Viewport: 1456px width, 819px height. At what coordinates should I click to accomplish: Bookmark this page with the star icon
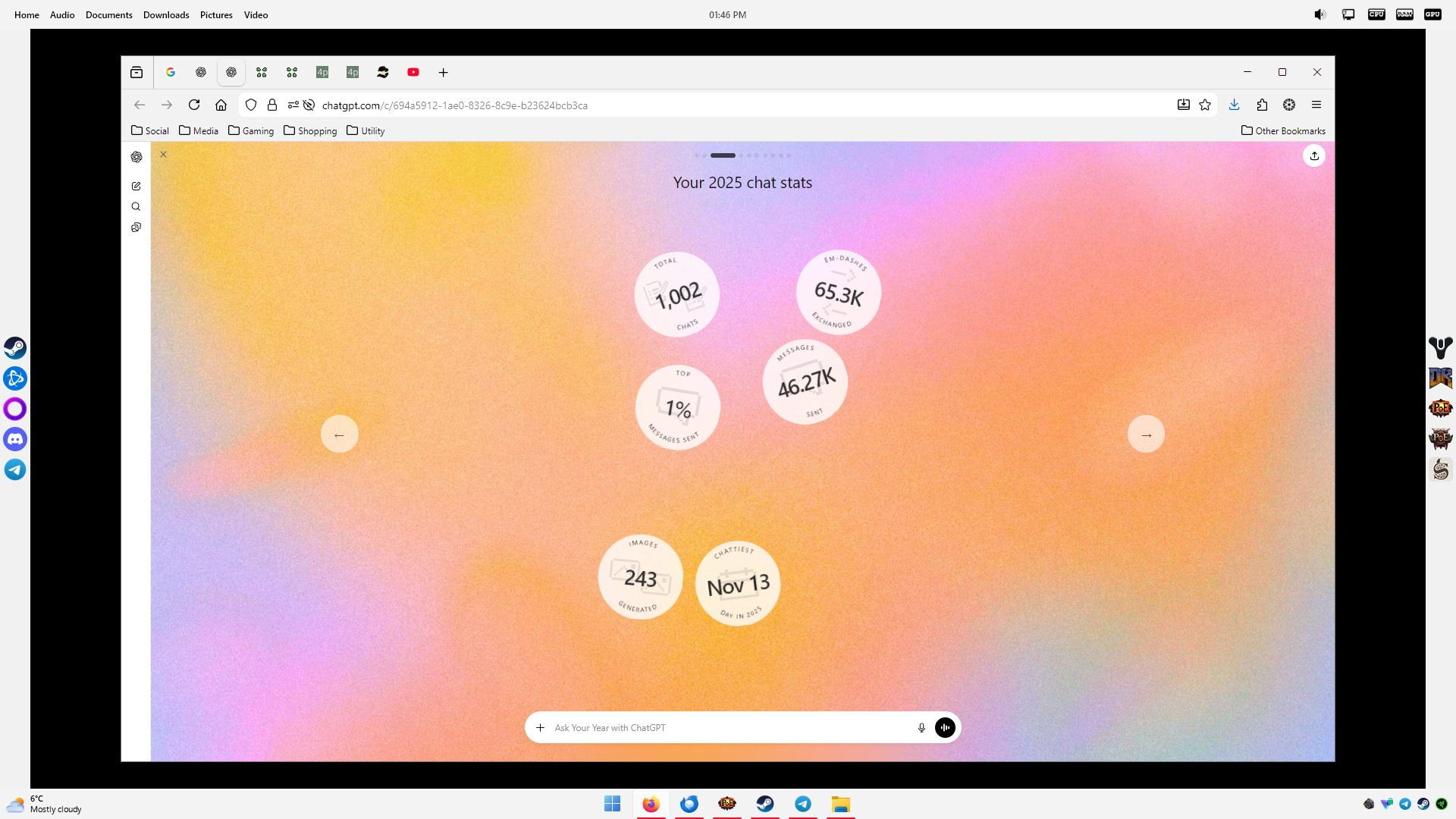coord(1205,105)
